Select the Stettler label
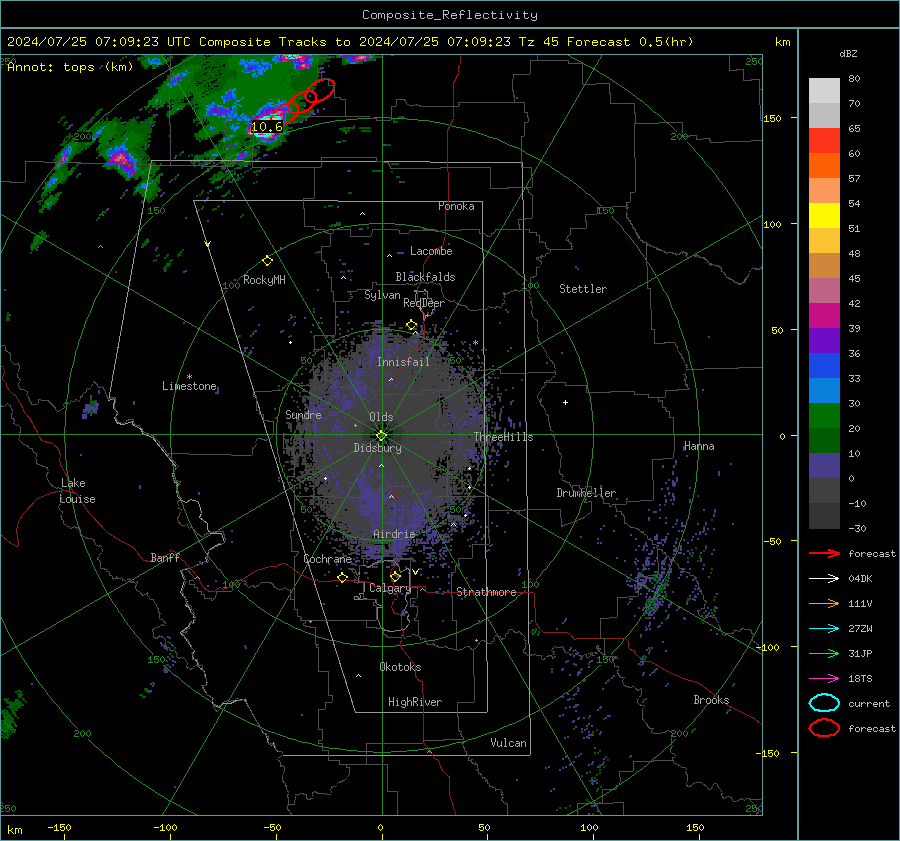The width and height of the screenshot is (900, 841). tap(583, 289)
